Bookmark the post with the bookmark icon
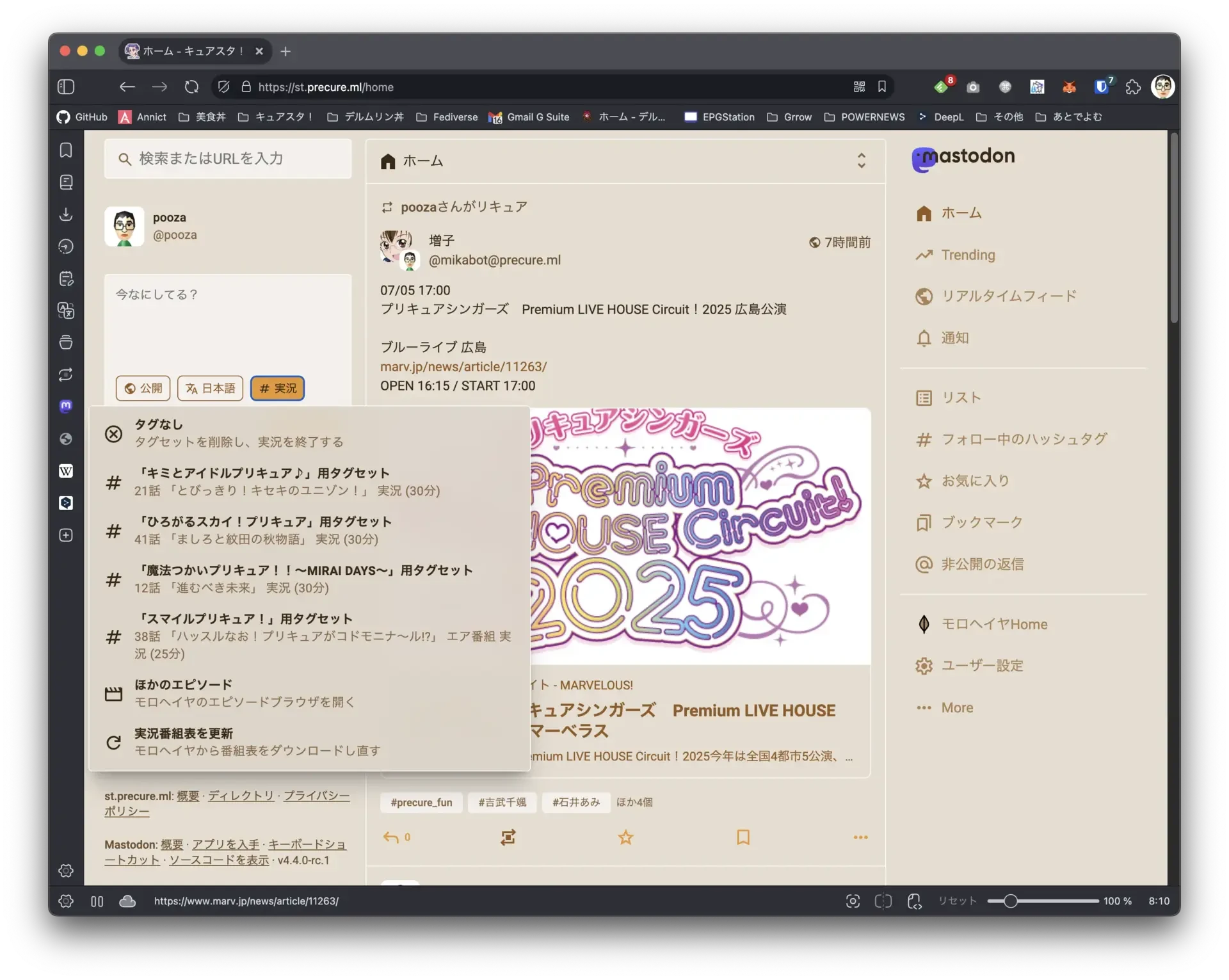Screen dimensions: 1229x980 pos(743,837)
